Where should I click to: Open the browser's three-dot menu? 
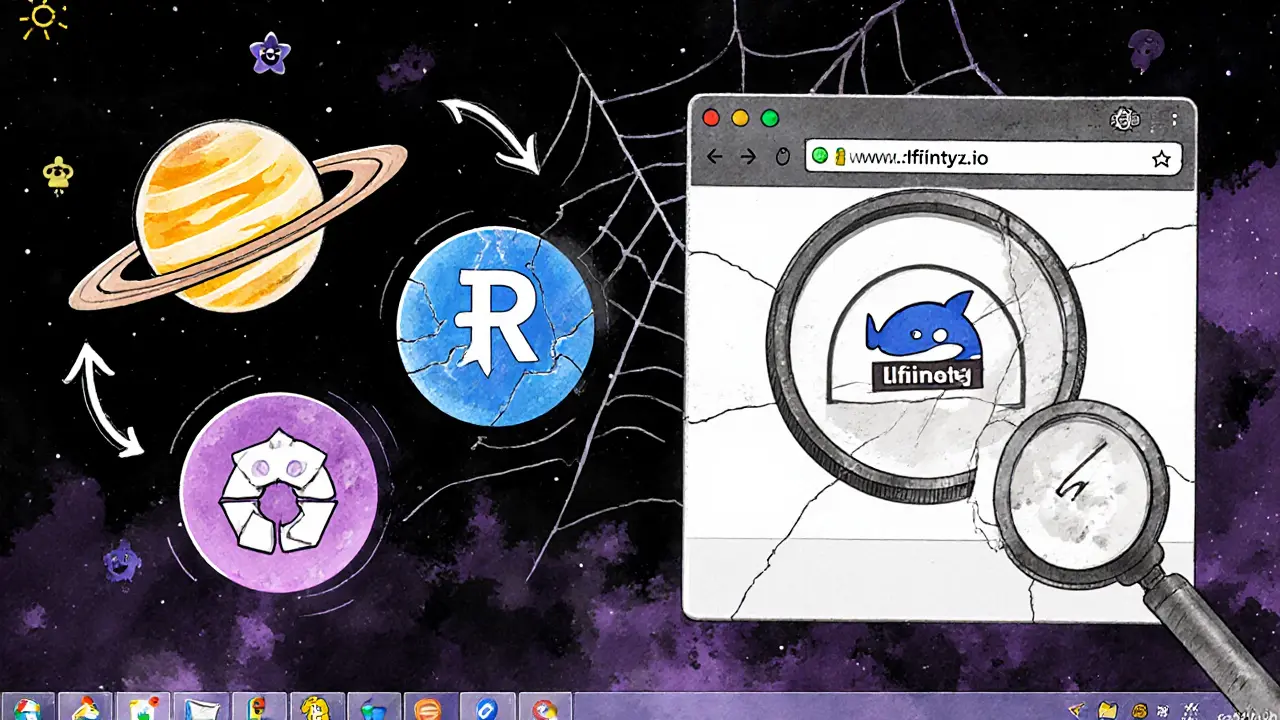(x=1176, y=117)
